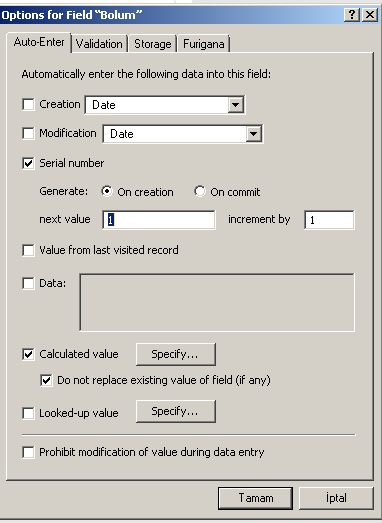
Task: Cancel with the İptal button
Action: (x=336, y=498)
